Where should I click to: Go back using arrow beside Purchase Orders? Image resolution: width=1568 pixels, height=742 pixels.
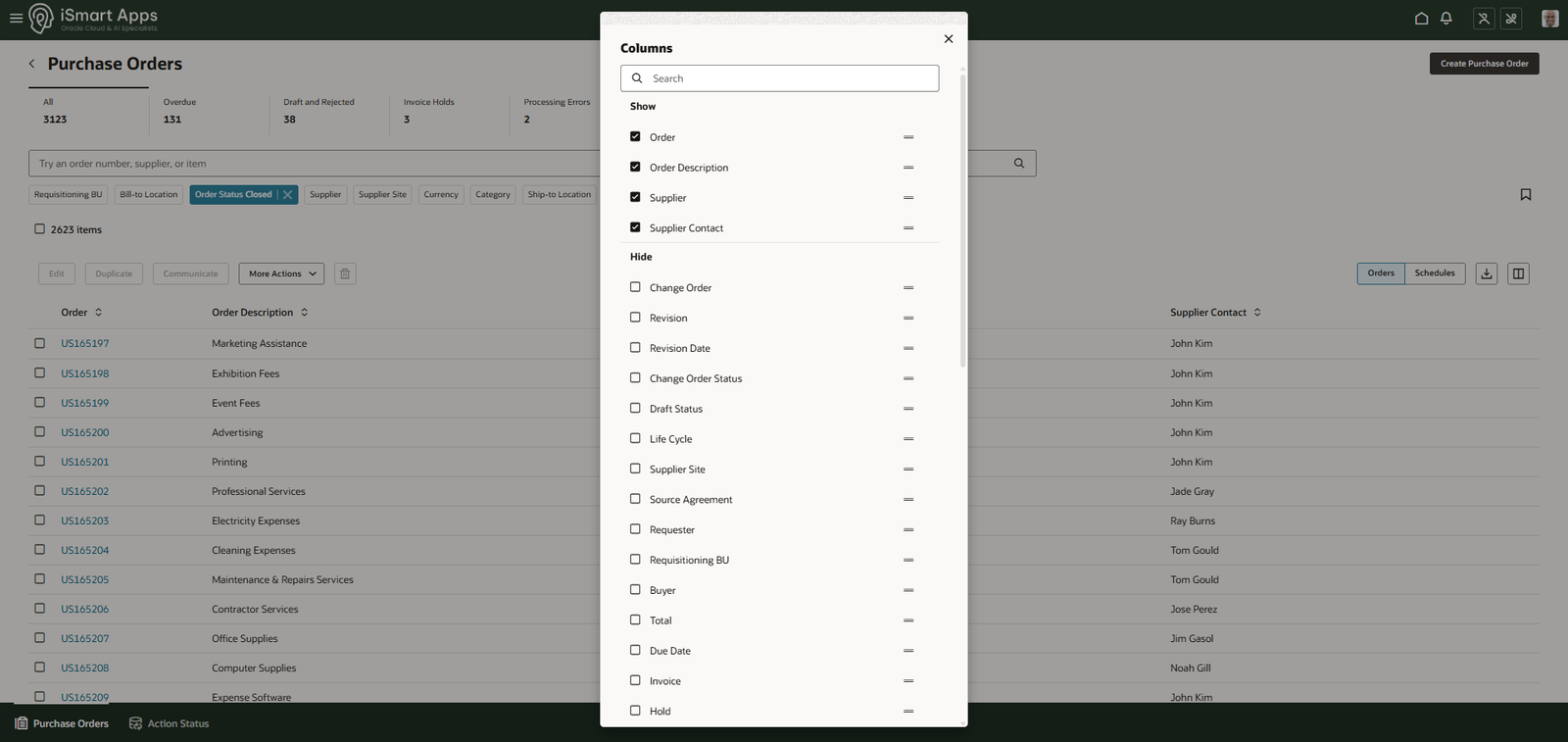(31, 64)
